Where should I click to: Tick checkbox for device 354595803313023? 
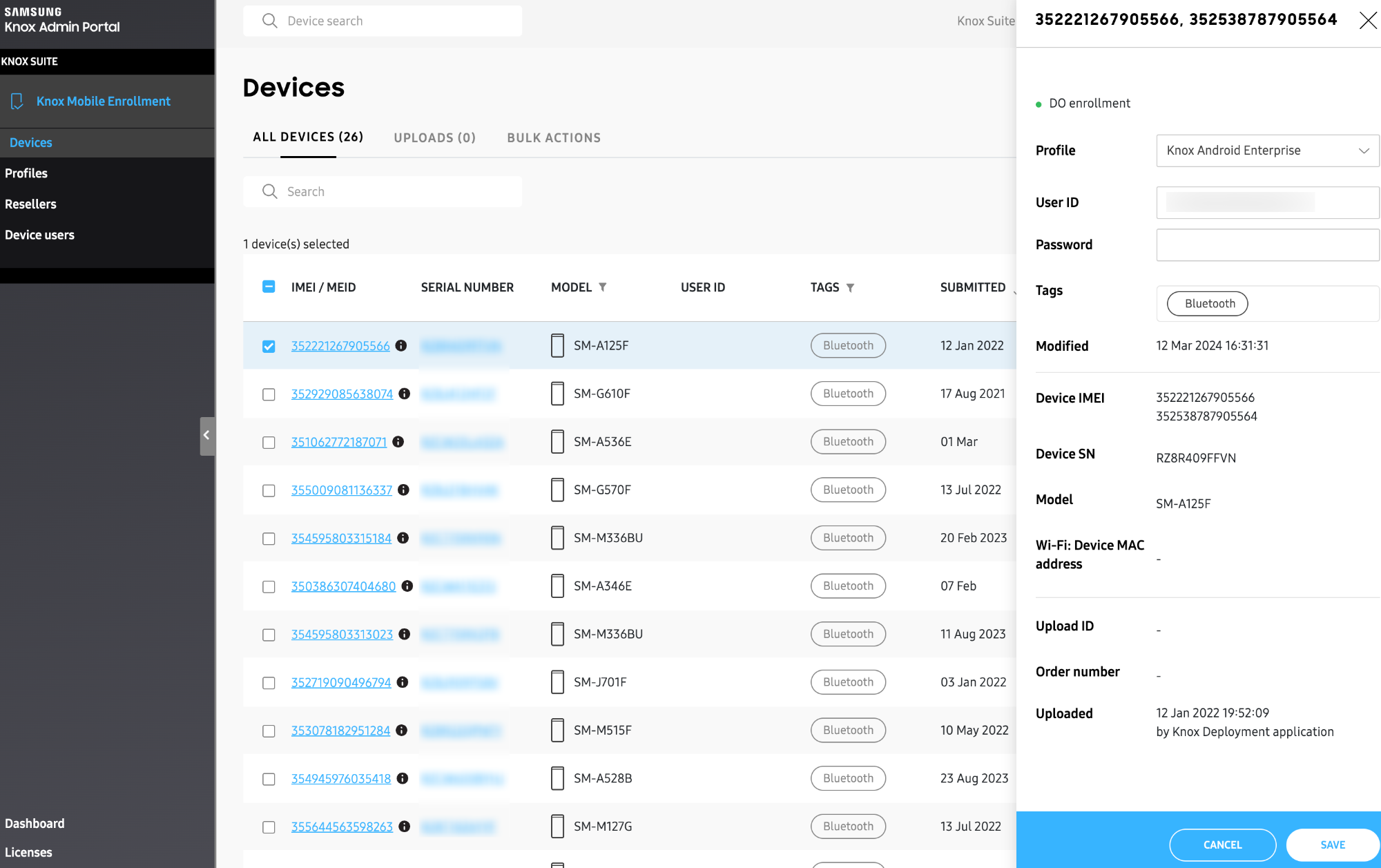(x=269, y=635)
